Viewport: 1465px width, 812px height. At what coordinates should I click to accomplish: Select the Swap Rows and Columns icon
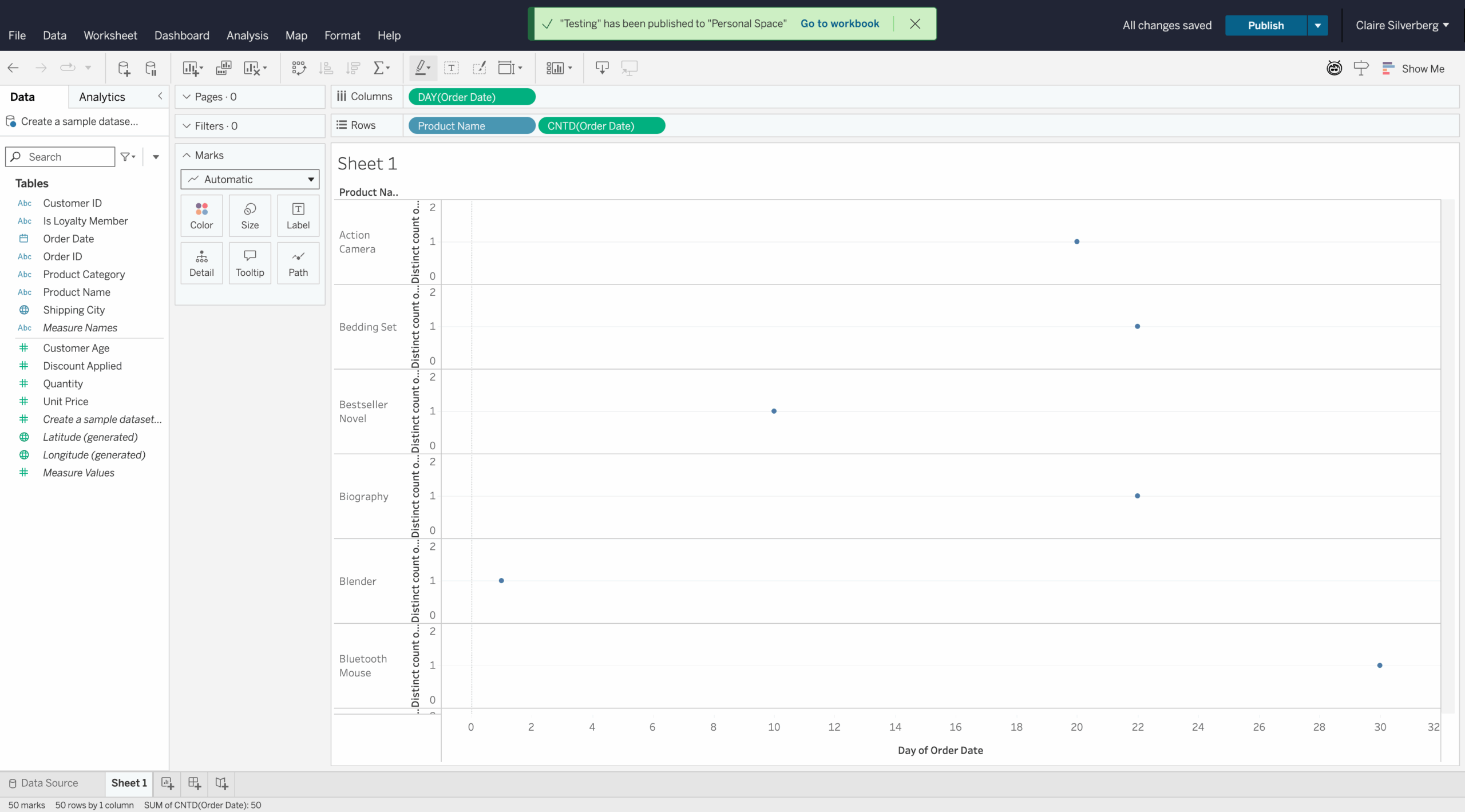[299, 68]
